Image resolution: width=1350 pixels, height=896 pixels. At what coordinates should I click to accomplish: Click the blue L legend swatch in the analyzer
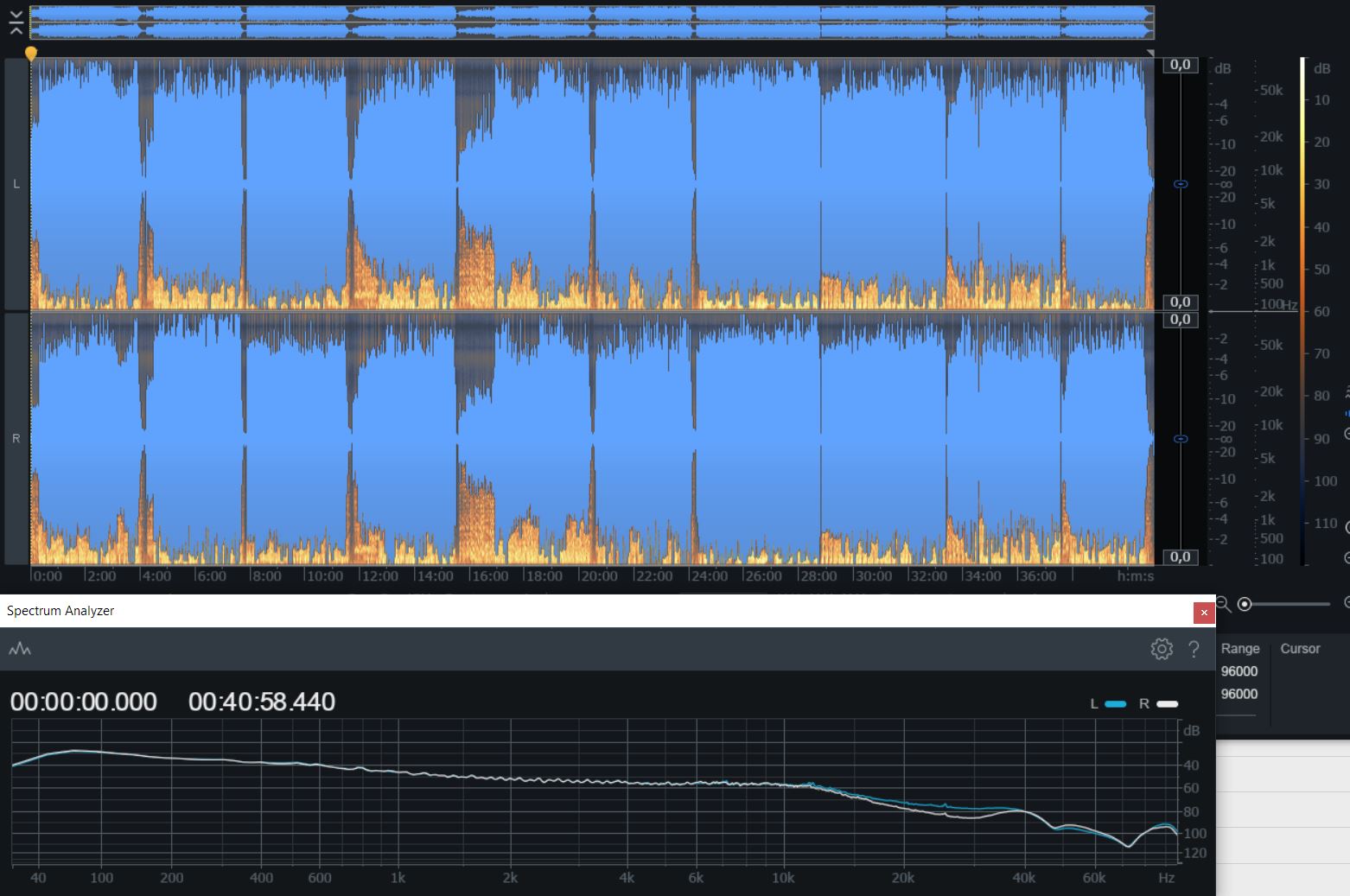coord(1116,704)
